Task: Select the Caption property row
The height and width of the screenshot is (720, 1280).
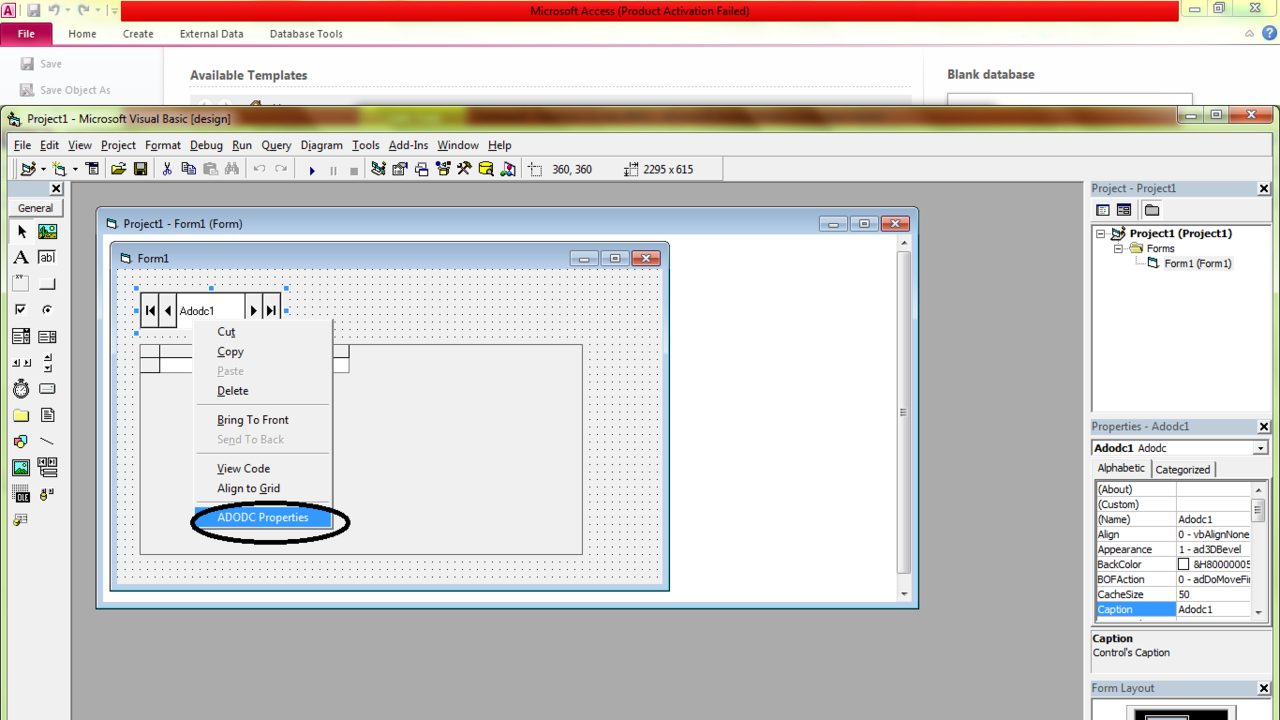Action: coord(1173,609)
